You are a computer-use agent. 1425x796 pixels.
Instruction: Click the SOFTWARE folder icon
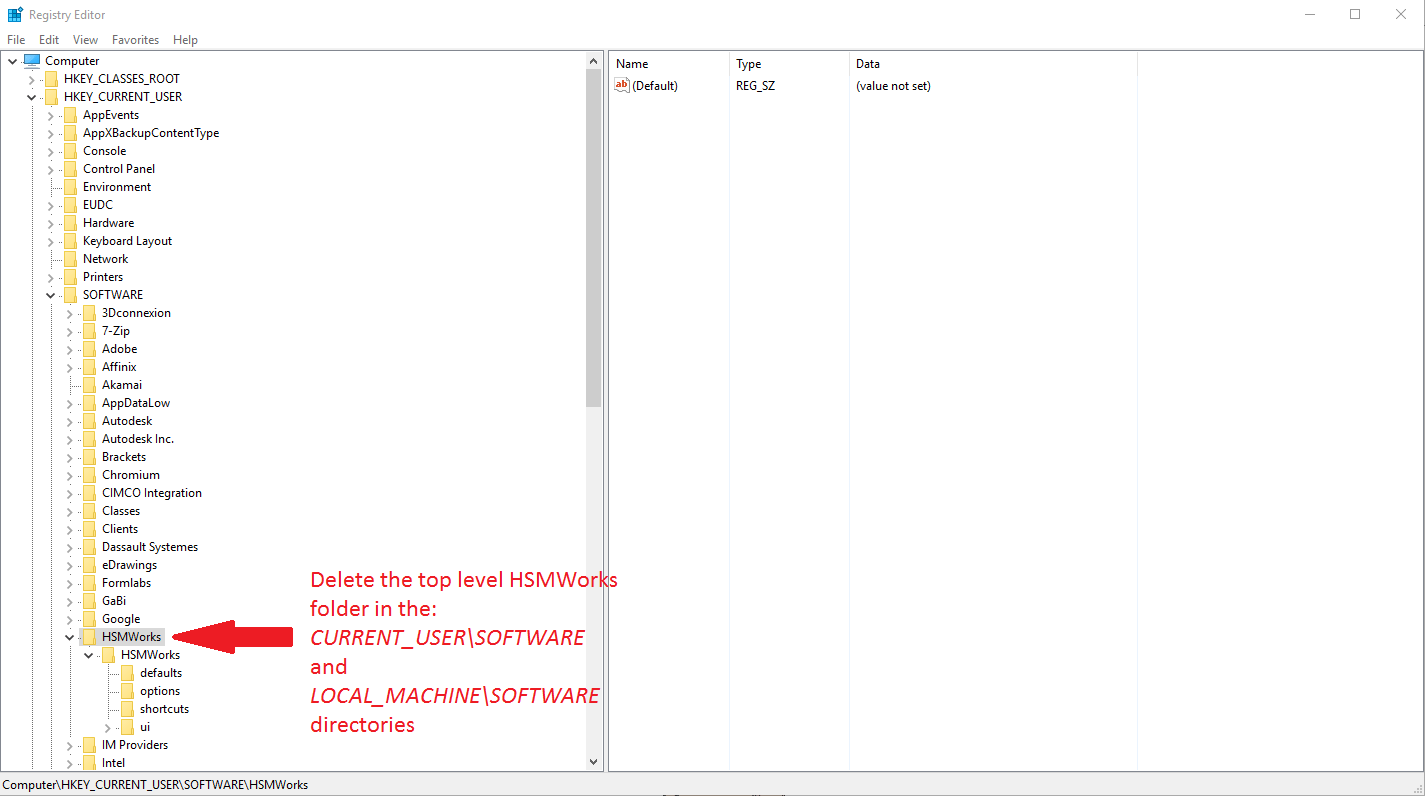click(x=69, y=294)
